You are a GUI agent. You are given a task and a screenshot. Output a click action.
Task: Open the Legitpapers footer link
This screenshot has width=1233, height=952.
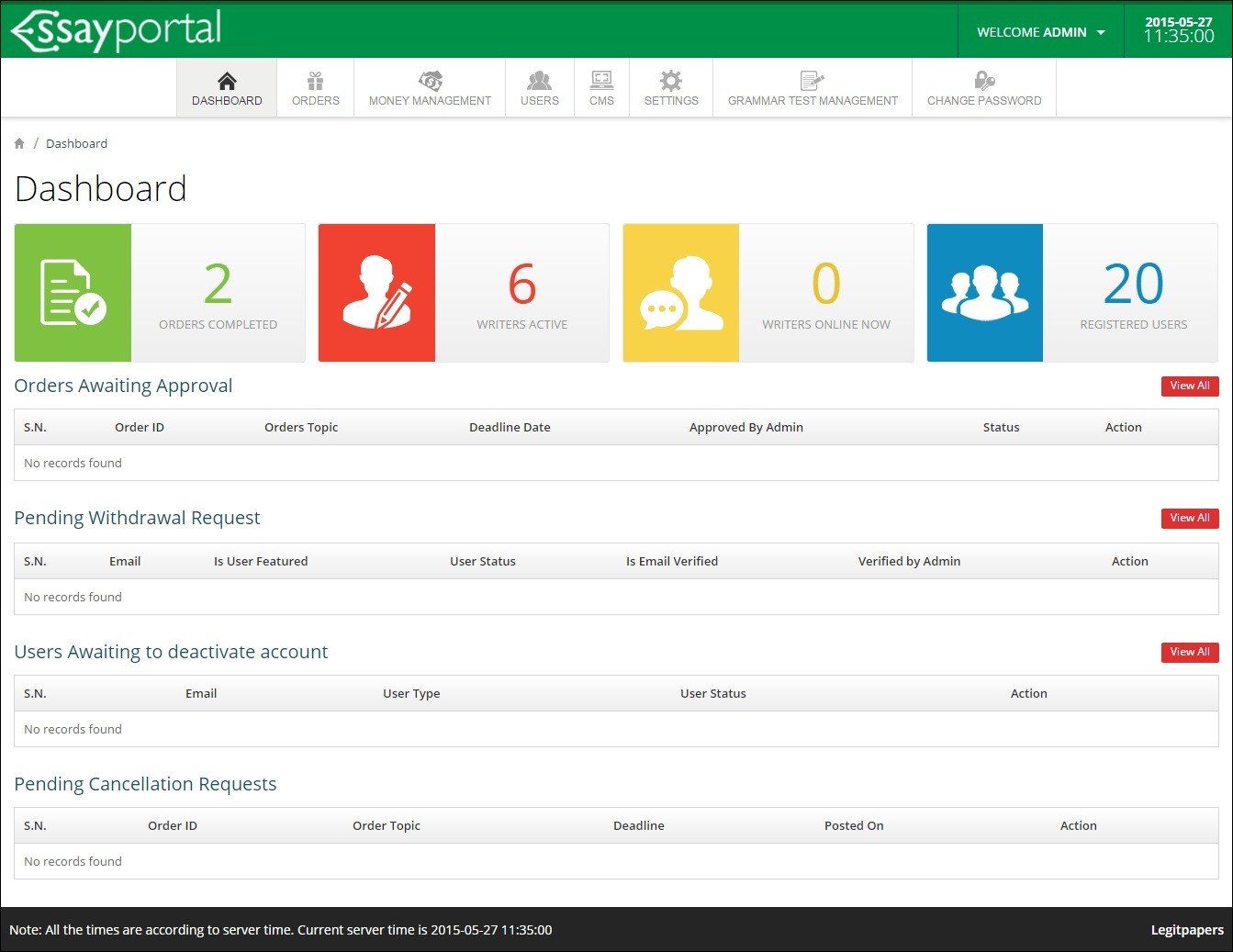tap(1186, 930)
